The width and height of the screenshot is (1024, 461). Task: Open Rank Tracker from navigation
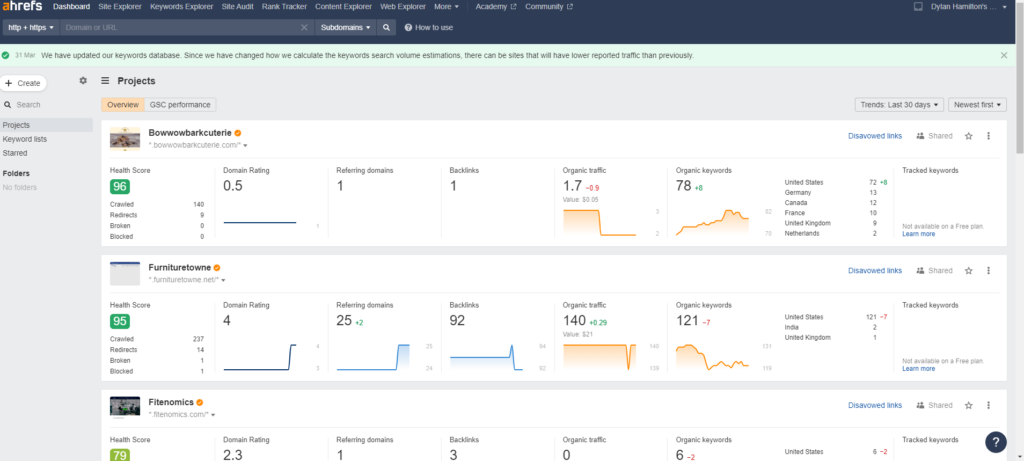285,7
